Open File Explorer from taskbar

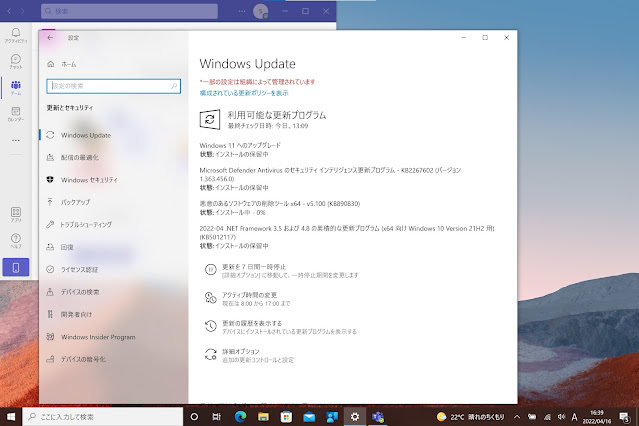[x=263, y=417]
